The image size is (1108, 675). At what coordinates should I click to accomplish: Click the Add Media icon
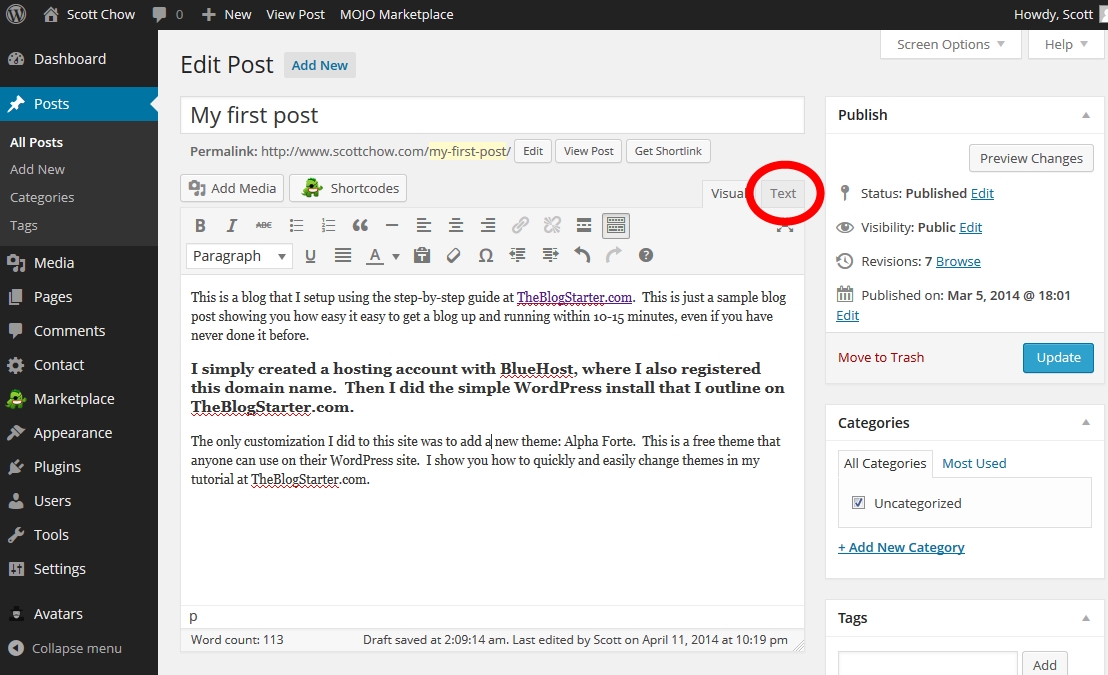click(x=231, y=187)
